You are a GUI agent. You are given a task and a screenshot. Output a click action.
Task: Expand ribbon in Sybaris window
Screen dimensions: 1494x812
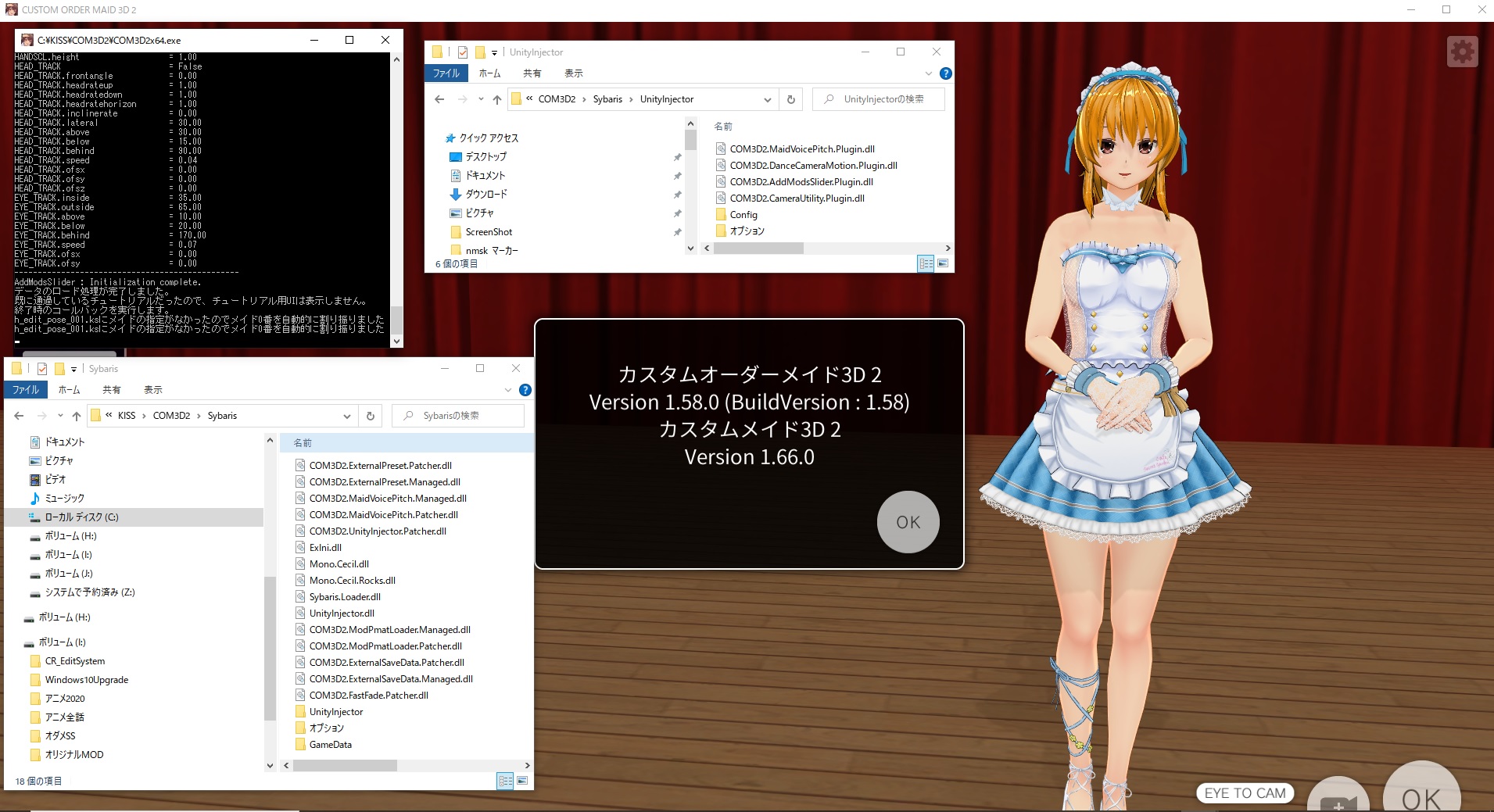[508, 390]
